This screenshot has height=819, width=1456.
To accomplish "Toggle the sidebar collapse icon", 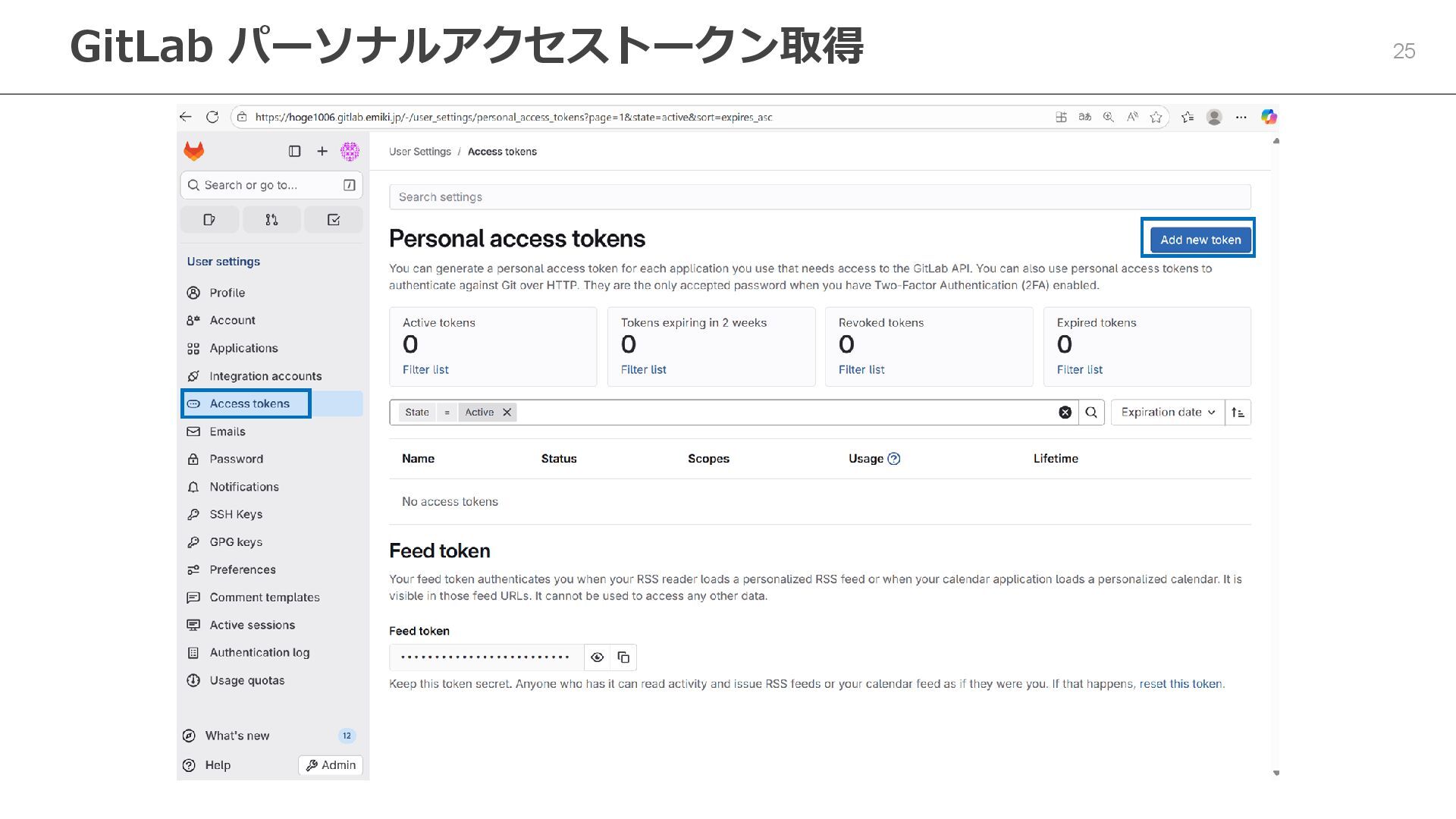I will [295, 151].
